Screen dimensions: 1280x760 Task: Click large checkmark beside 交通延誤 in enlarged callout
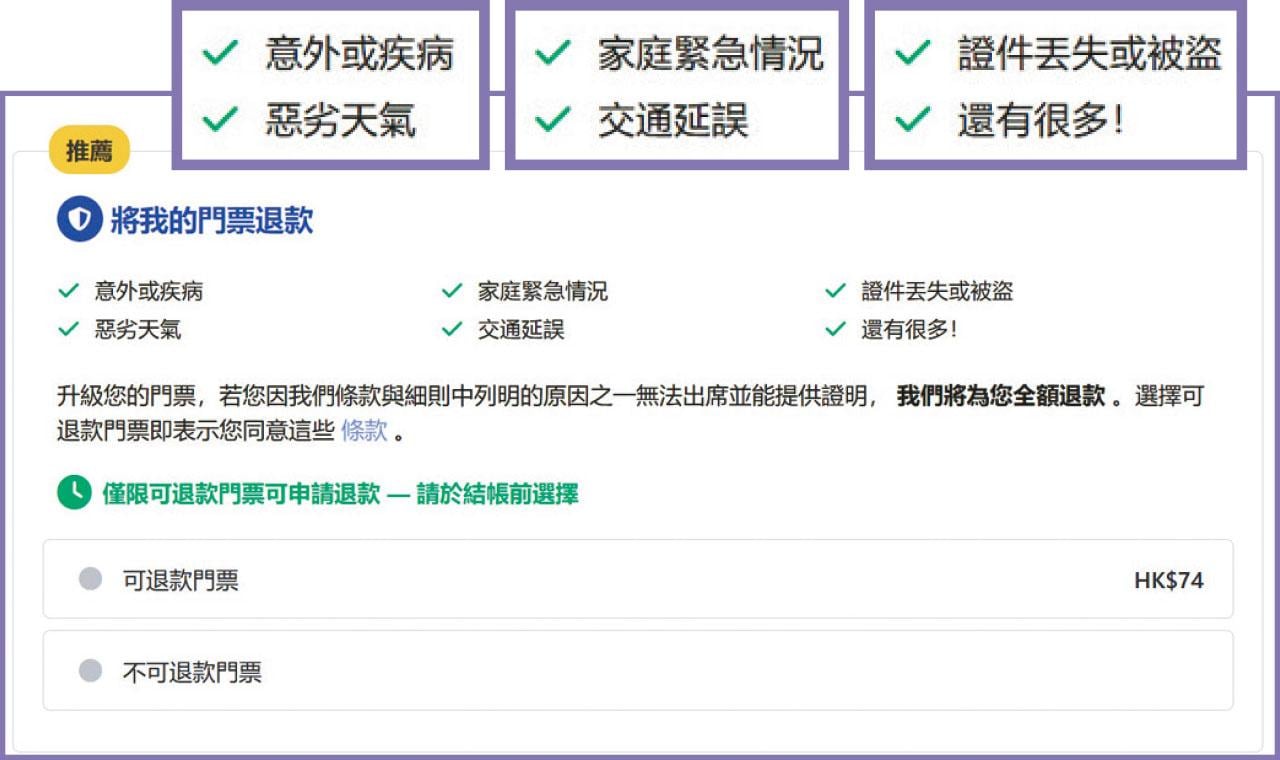pos(552,120)
